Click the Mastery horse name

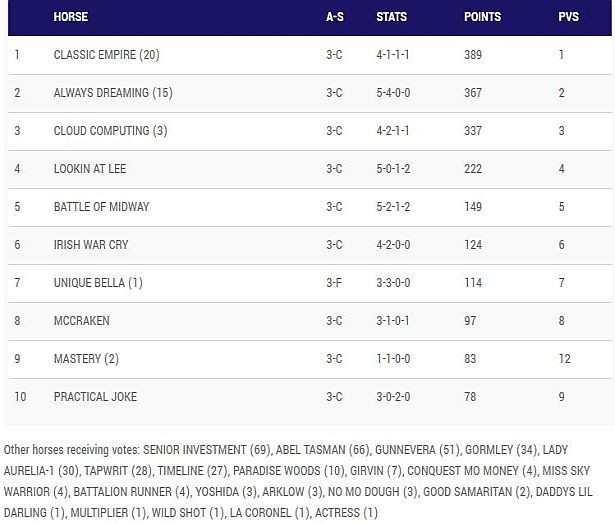pos(86,359)
